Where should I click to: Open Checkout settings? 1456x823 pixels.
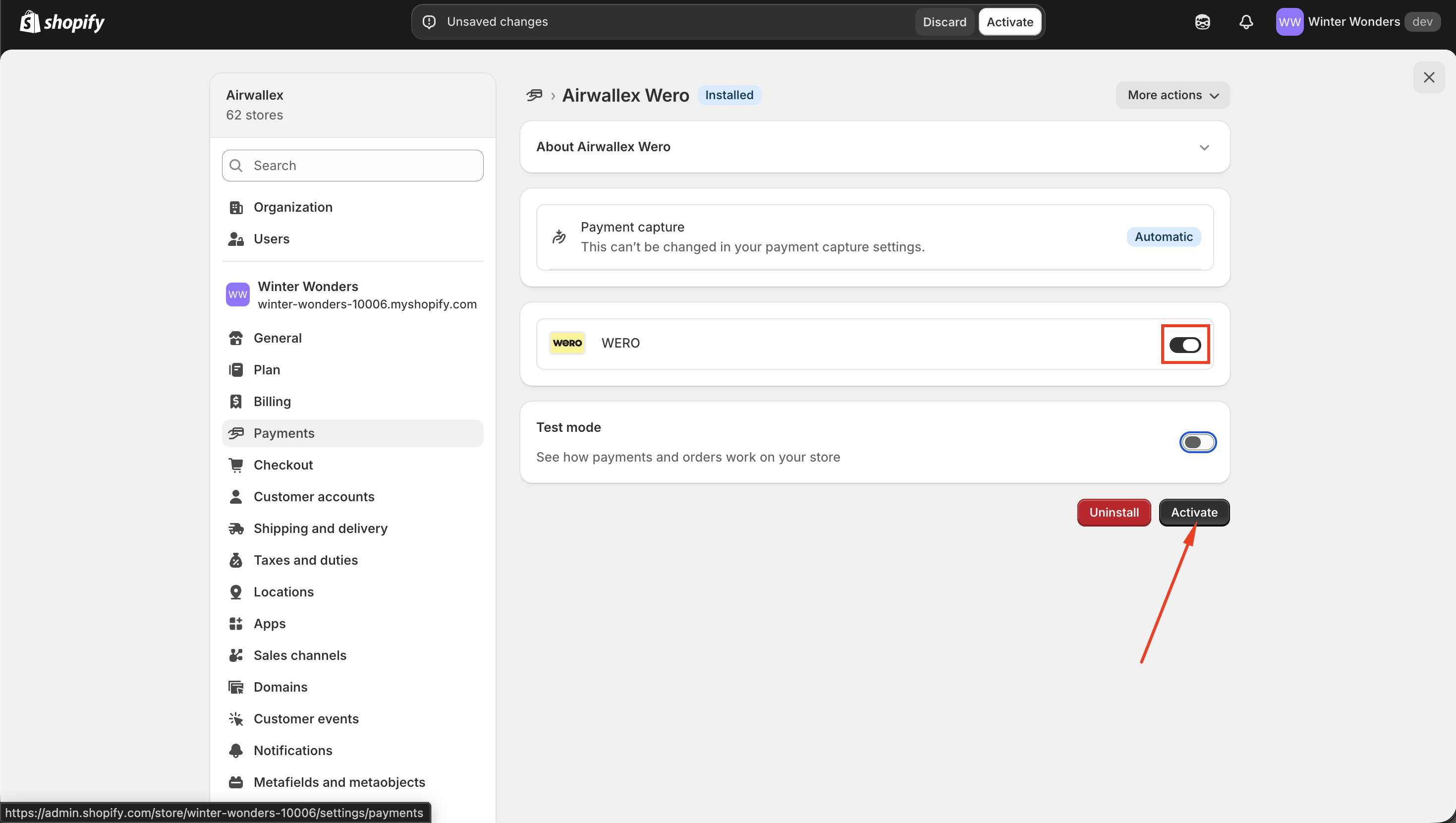(353, 465)
